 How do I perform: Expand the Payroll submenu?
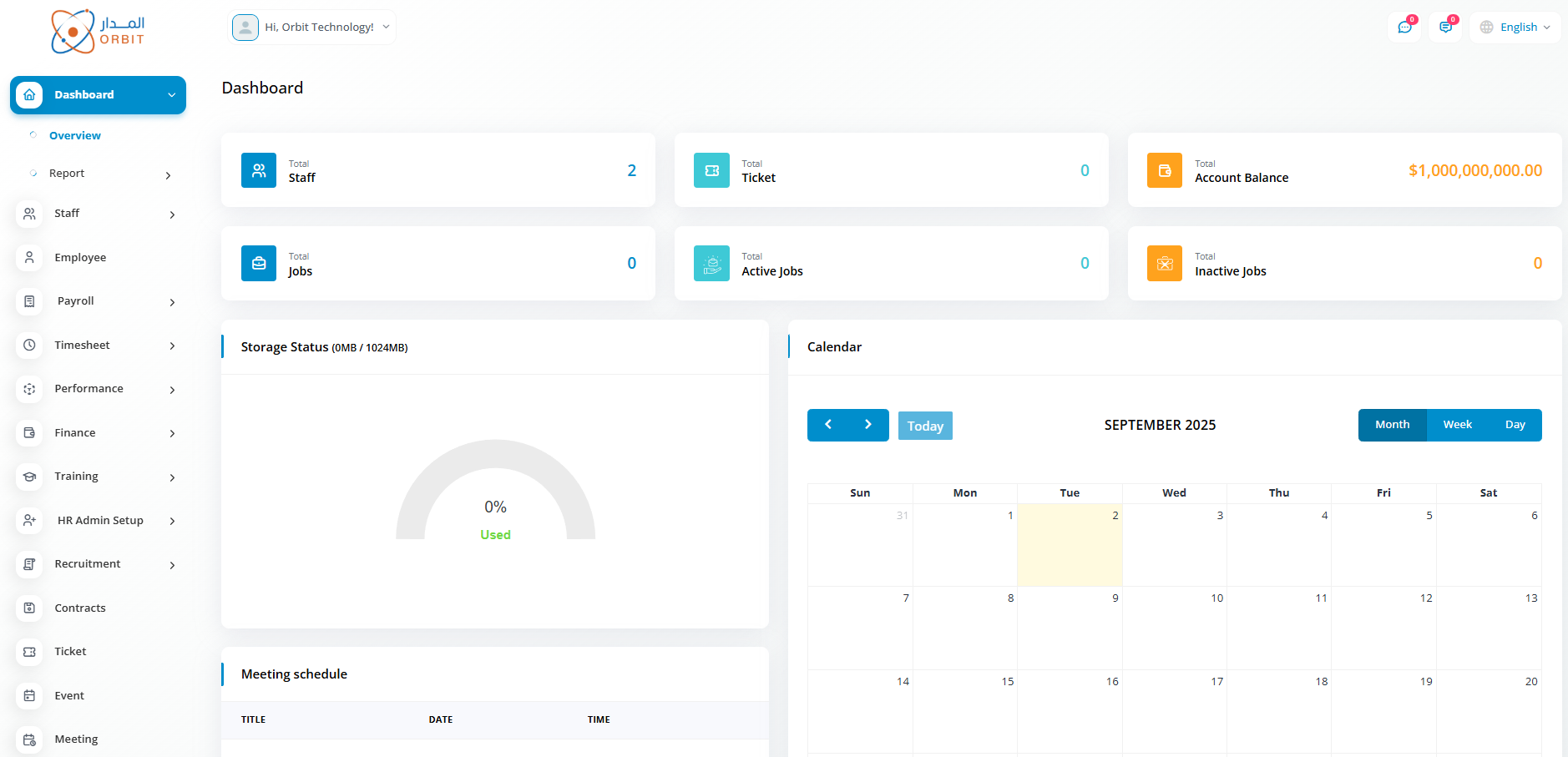coord(96,301)
